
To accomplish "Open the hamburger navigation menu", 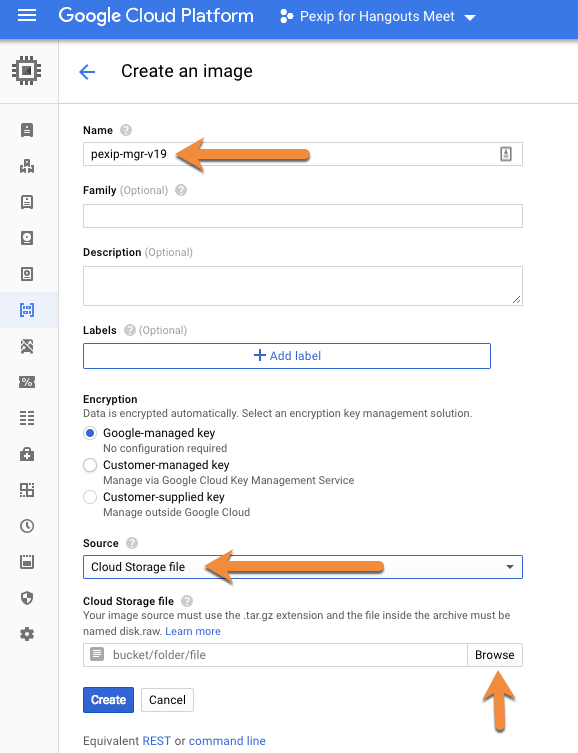I will pos(27,16).
